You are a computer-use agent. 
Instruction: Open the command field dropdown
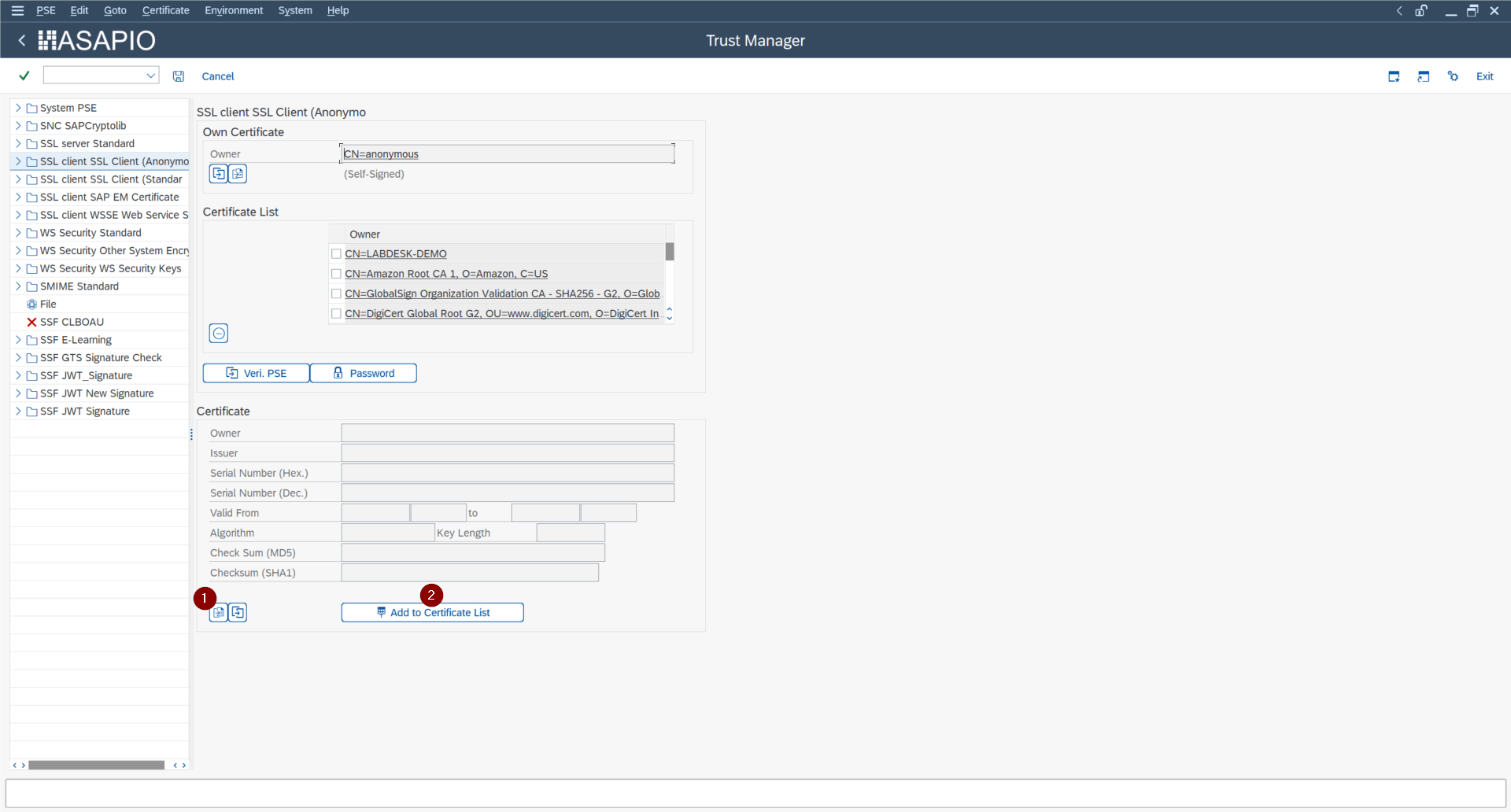[150, 76]
